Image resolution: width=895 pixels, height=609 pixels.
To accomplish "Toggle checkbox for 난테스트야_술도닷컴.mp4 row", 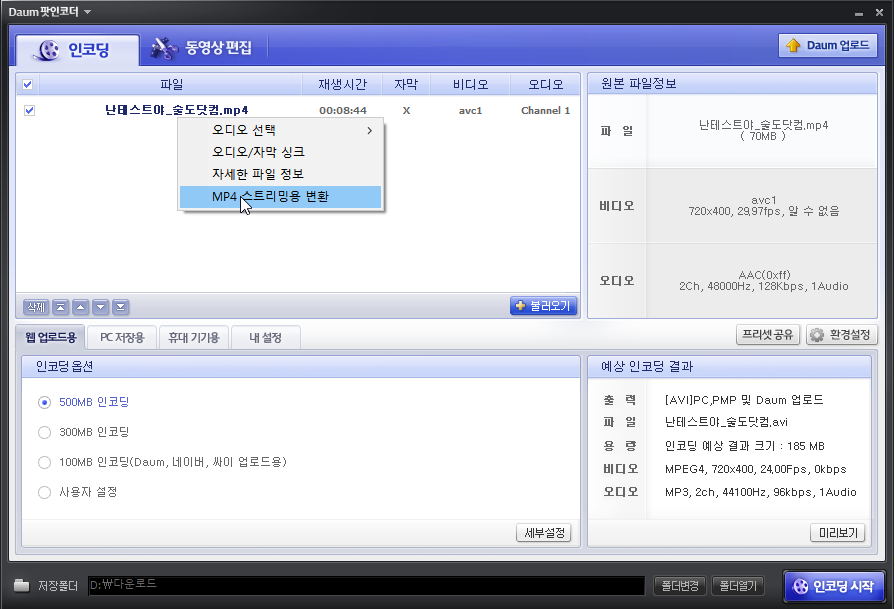I will tap(30, 110).
